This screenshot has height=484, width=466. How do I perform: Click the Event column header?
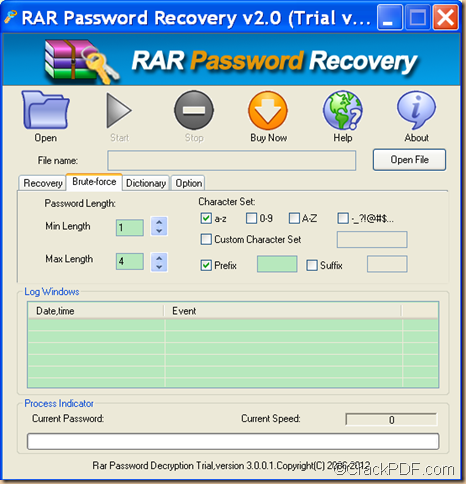point(283,311)
